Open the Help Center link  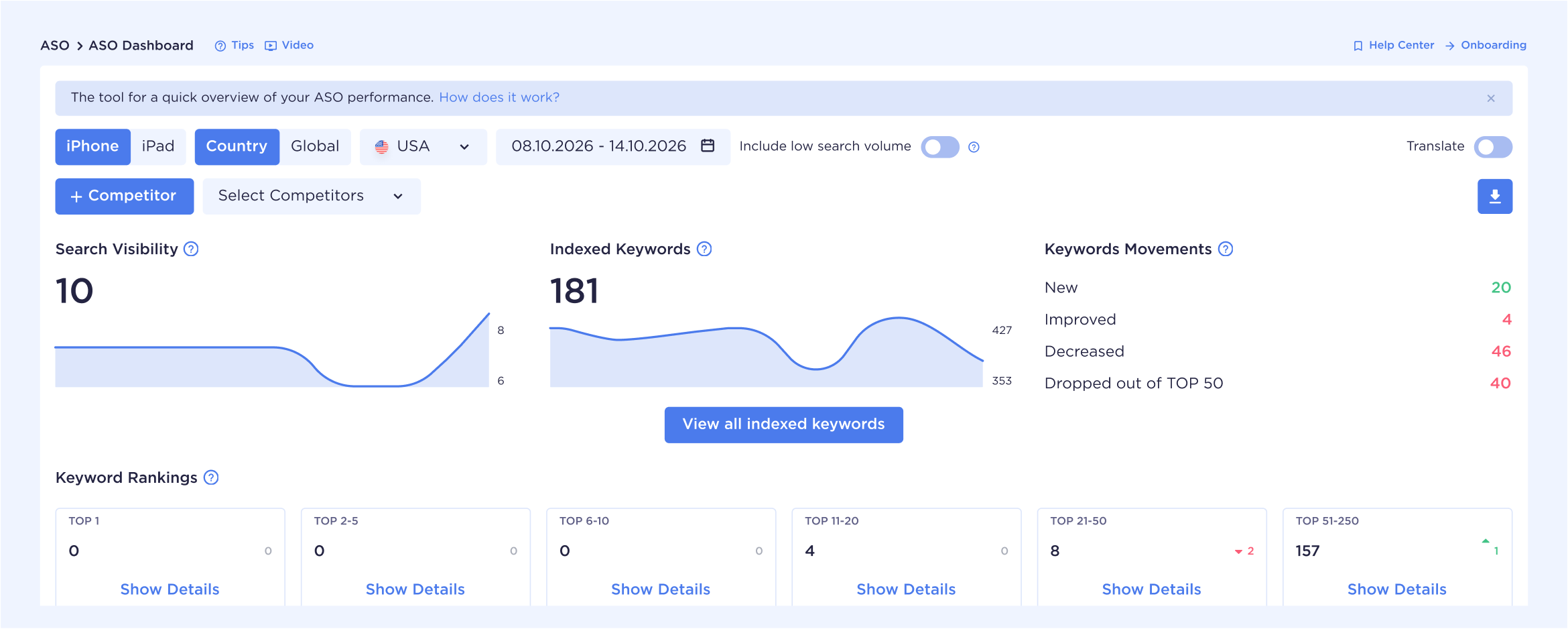(1394, 46)
